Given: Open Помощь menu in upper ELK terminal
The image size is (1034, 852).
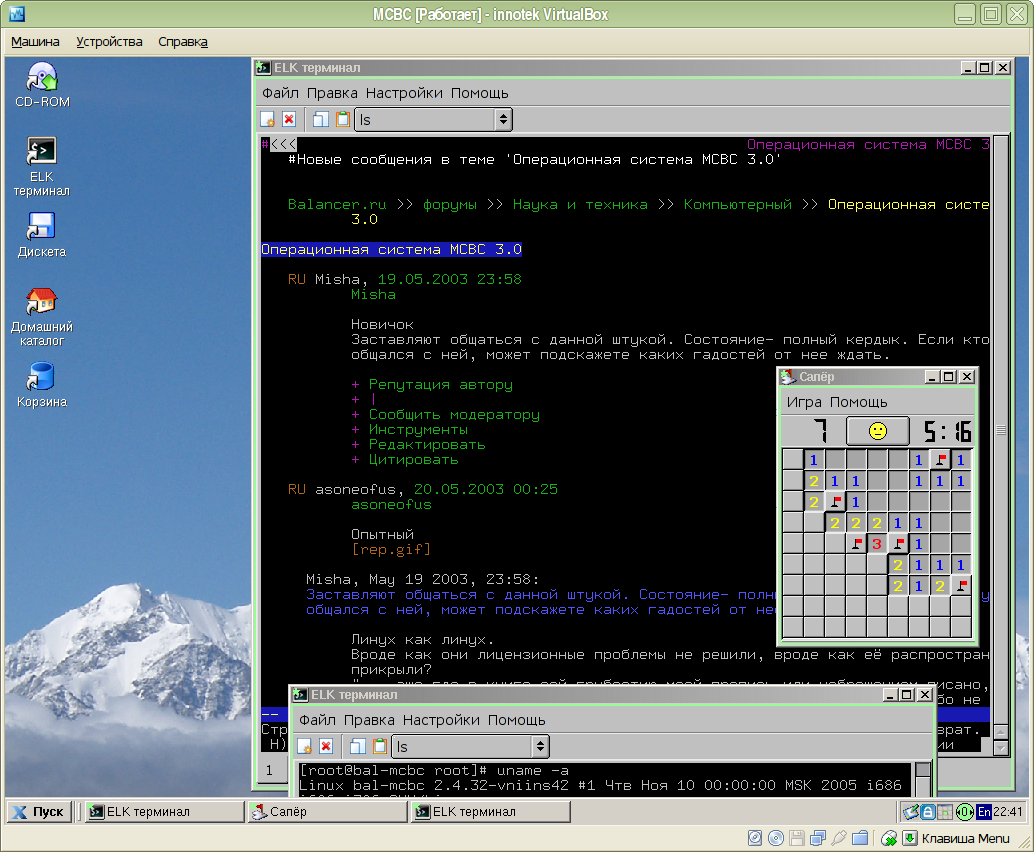Looking at the screenshot, I should point(479,93).
